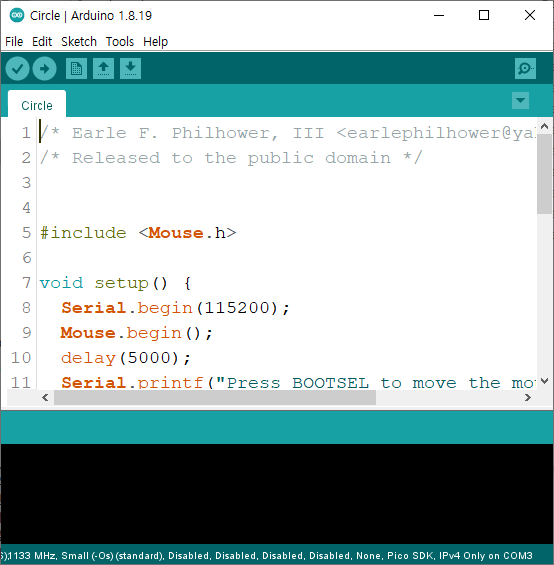554x565 pixels.
Task: Click the horizontal scrollbar thumb
Action: point(215,397)
